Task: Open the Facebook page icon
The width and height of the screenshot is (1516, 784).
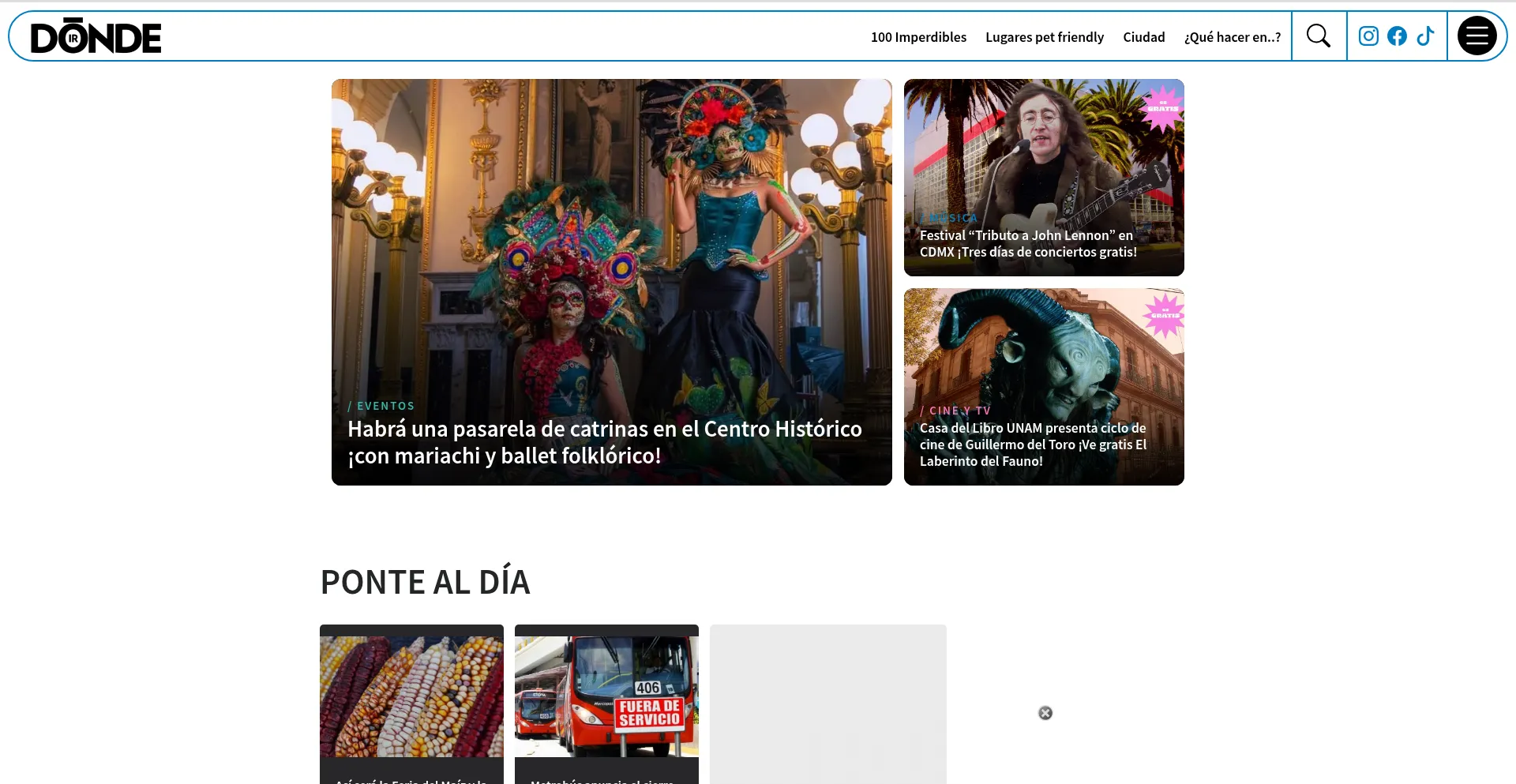Action: (x=1397, y=36)
